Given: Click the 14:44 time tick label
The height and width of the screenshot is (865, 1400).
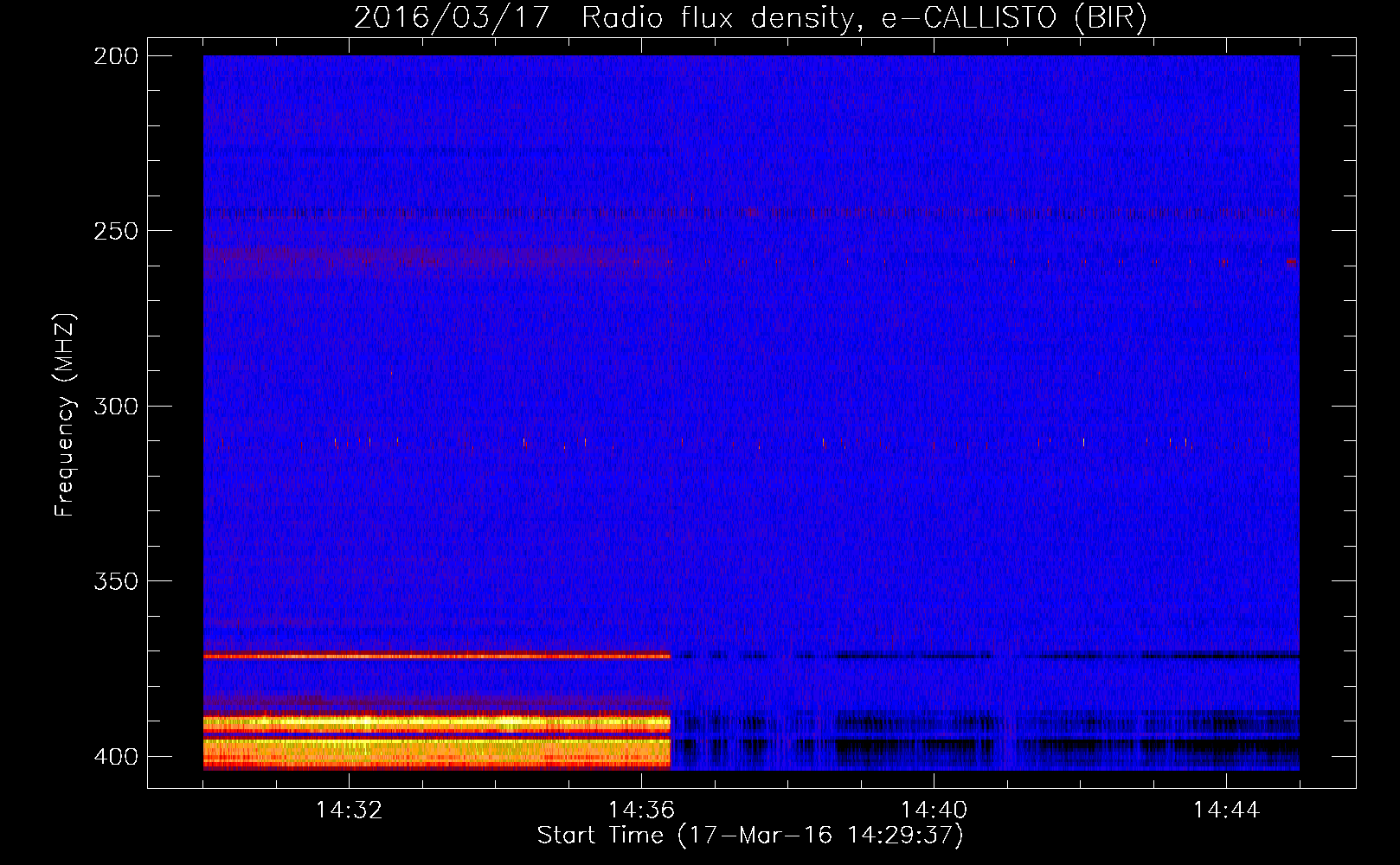Looking at the screenshot, I should pos(1226,811).
